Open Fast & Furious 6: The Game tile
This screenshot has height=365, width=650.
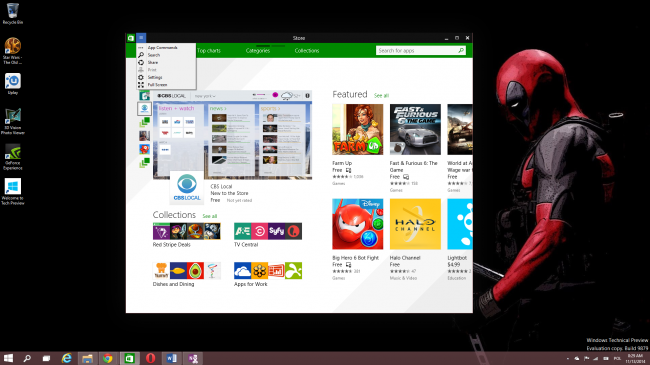[415, 129]
